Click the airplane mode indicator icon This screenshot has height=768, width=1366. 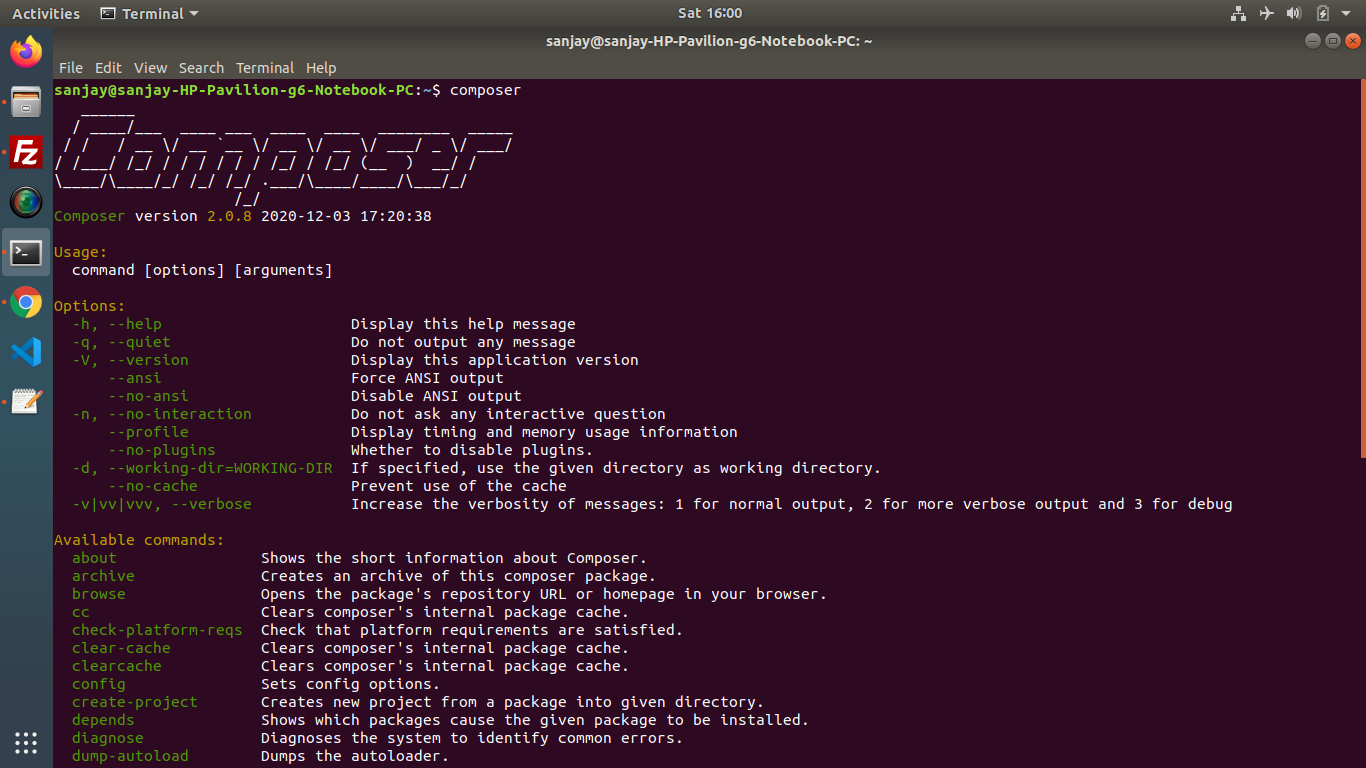(1266, 14)
